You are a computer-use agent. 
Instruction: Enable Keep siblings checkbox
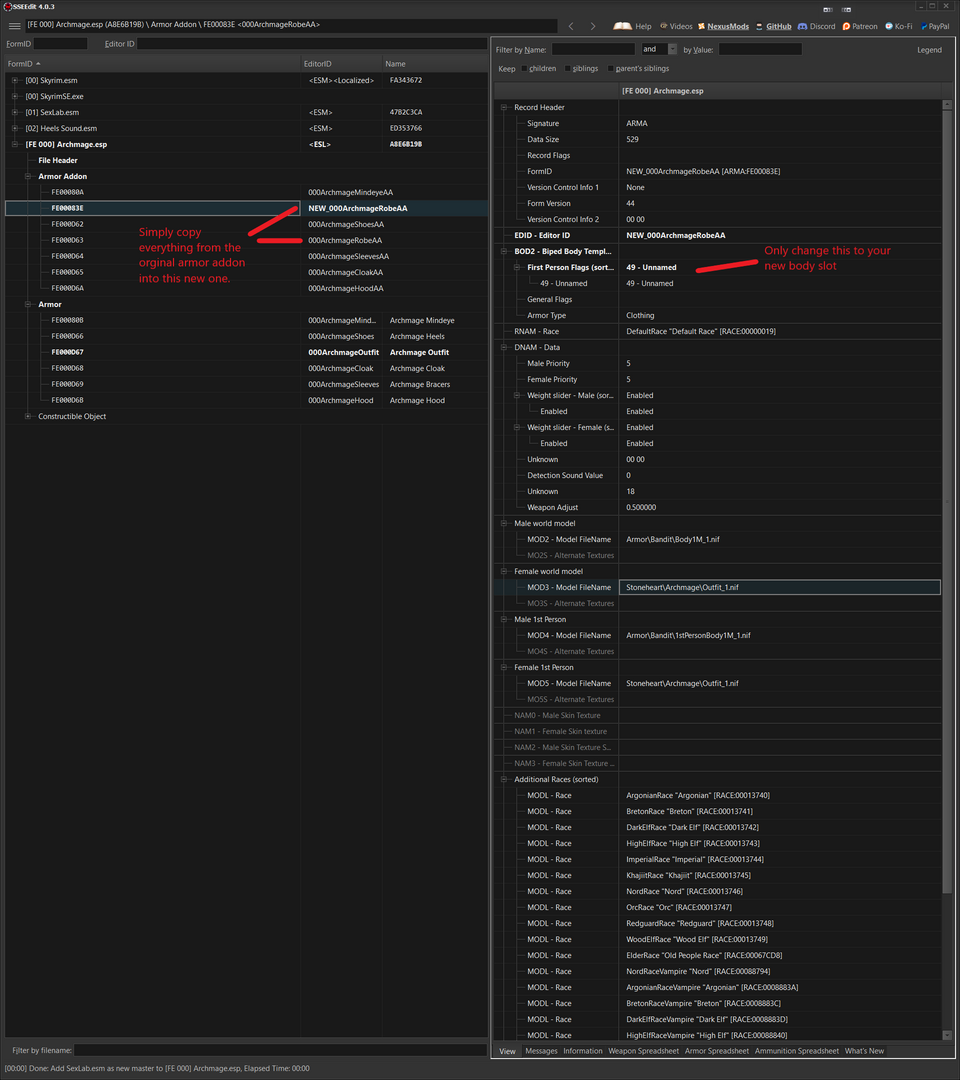tap(567, 68)
